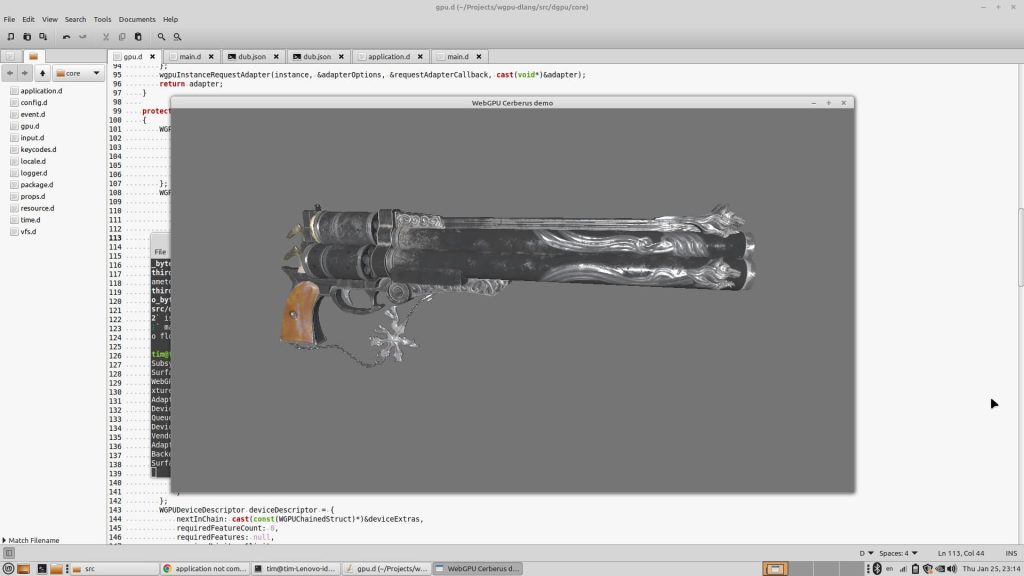Open the search and replace tool
Image resolution: width=1024 pixels, height=576 pixels.
178,37
